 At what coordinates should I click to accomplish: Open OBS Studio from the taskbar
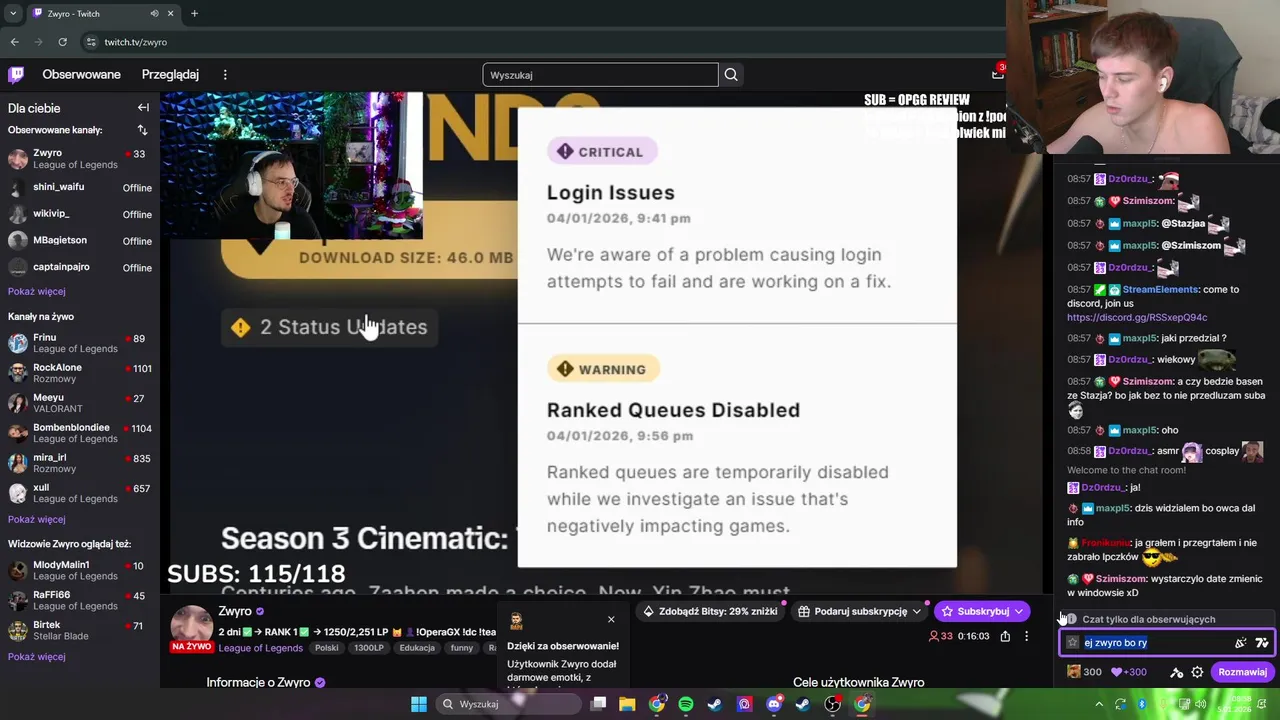pos(832,704)
